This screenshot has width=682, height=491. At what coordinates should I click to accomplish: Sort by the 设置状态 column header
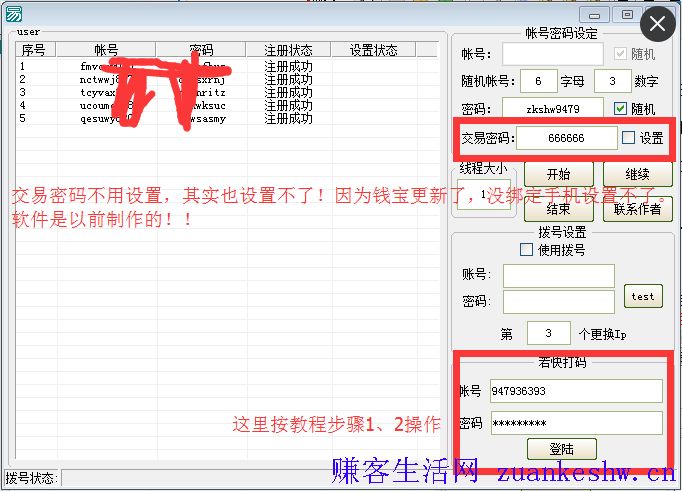tap(374, 50)
